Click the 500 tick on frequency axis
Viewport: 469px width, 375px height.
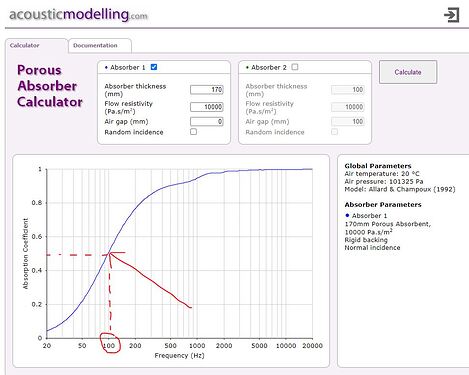[170, 346]
